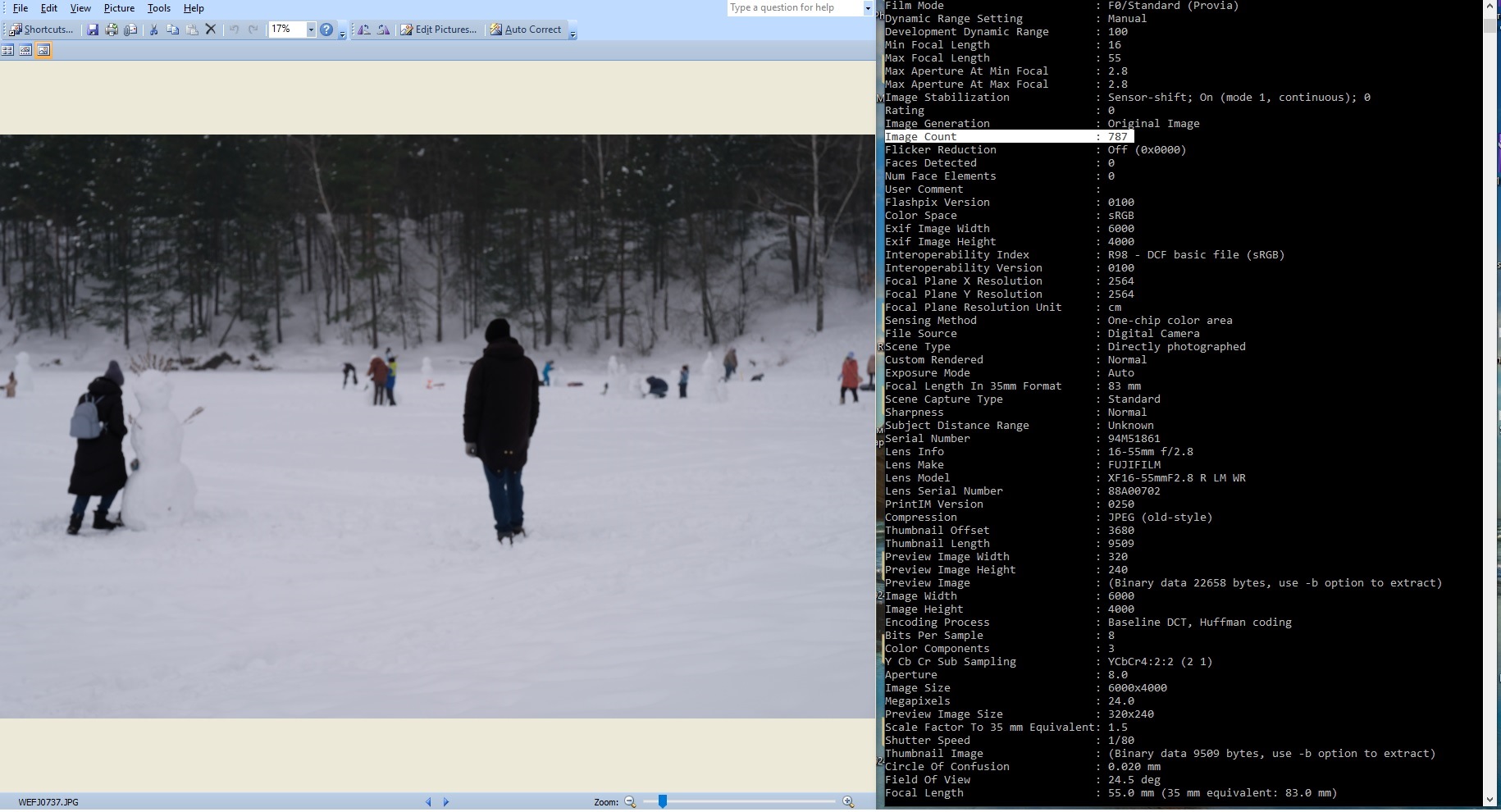Switch to Filmstrip view
1501x812 pixels.
25,51
